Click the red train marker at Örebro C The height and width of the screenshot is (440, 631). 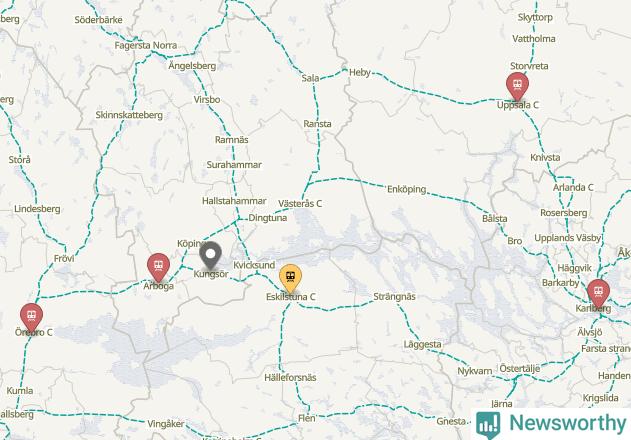click(x=31, y=317)
